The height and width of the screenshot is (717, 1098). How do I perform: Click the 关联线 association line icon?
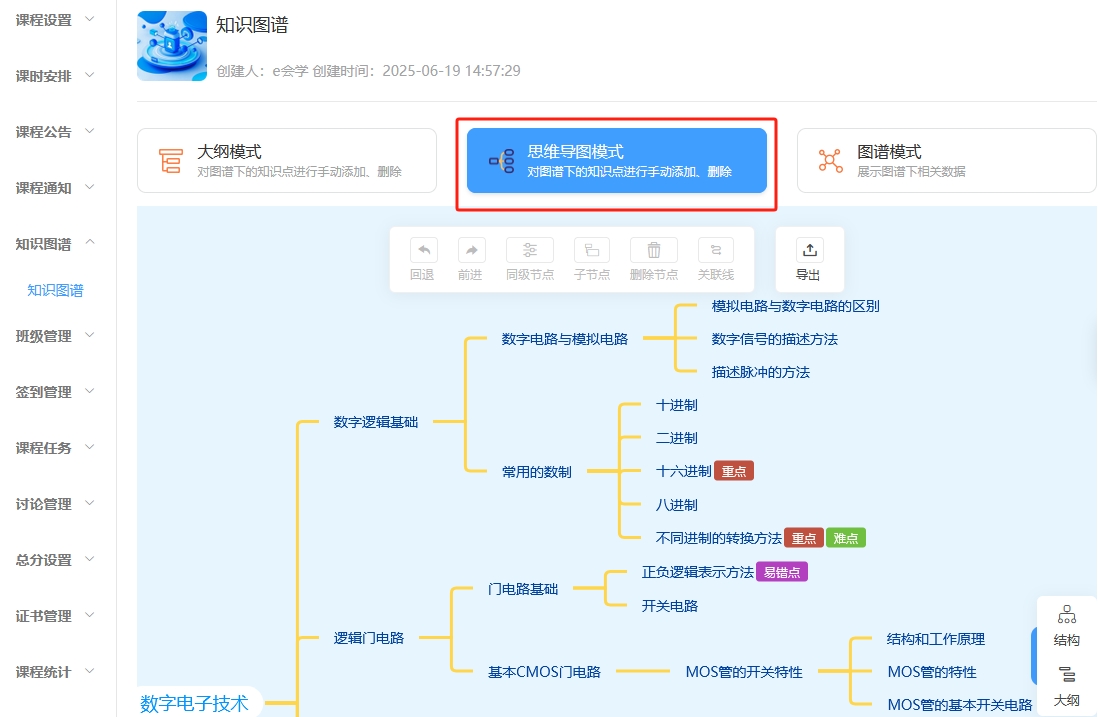715,251
